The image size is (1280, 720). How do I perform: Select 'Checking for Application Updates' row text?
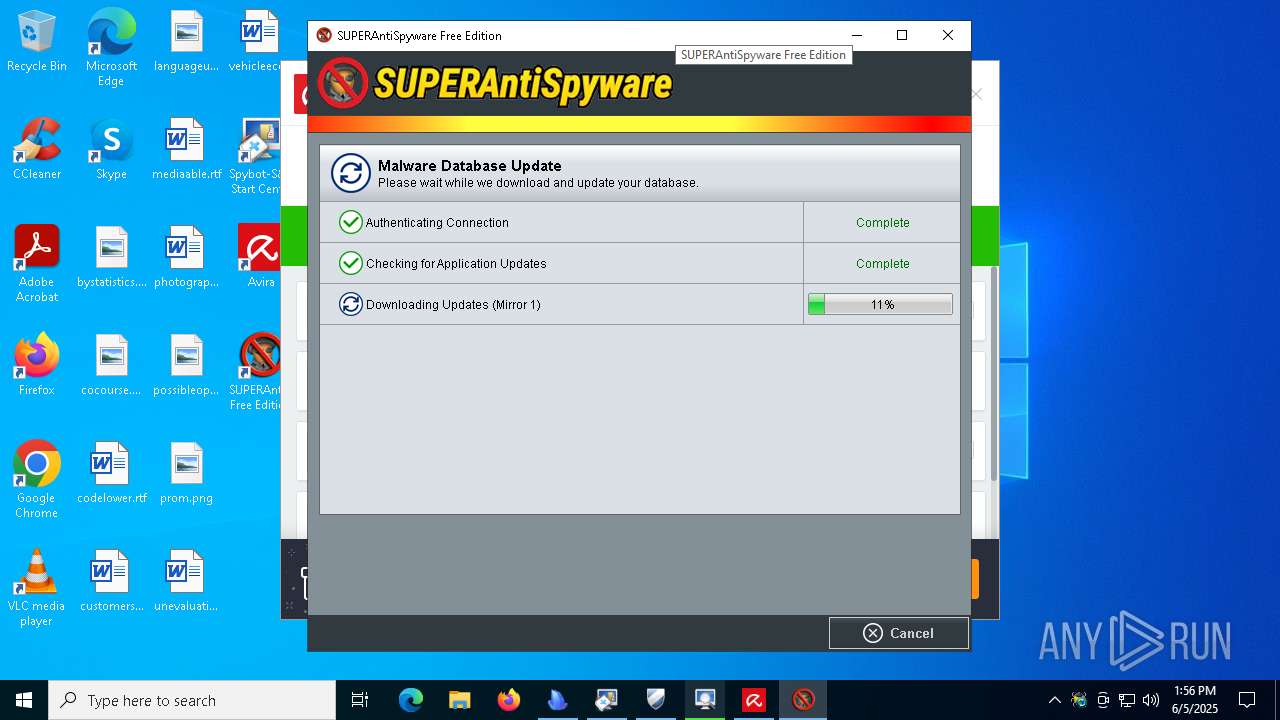click(456, 263)
